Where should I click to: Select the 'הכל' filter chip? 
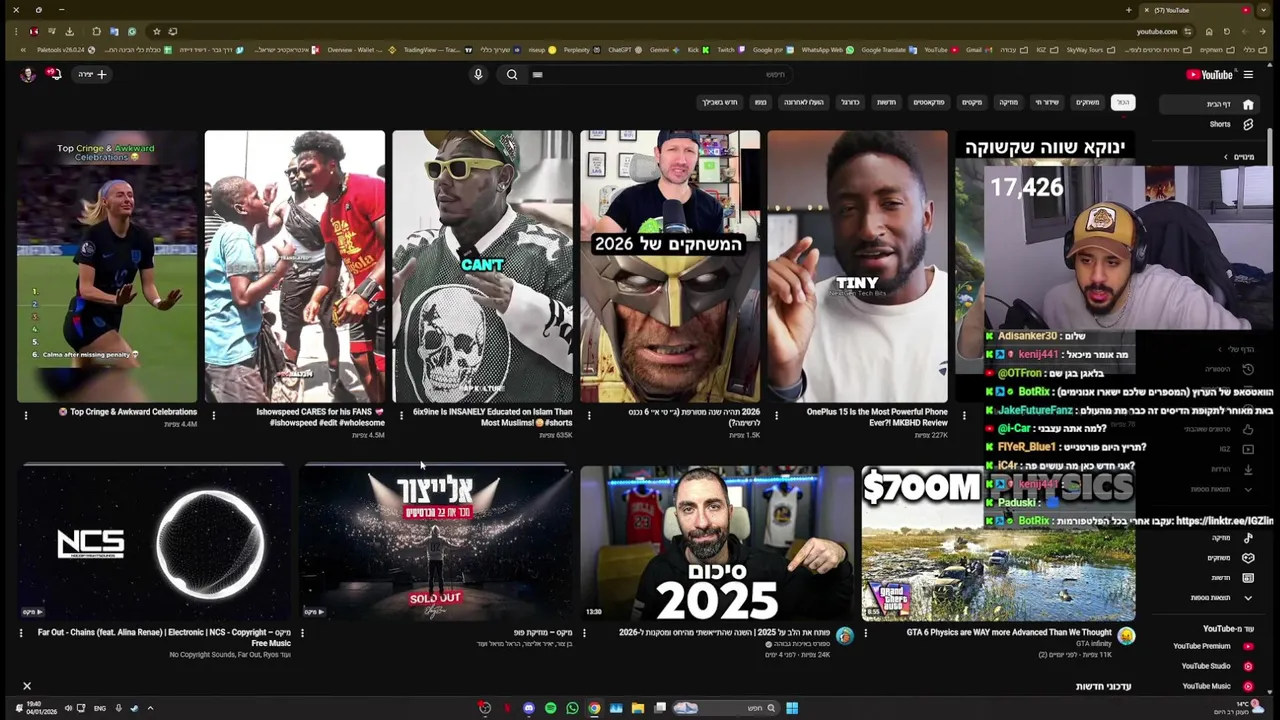pyautogui.click(x=1123, y=102)
